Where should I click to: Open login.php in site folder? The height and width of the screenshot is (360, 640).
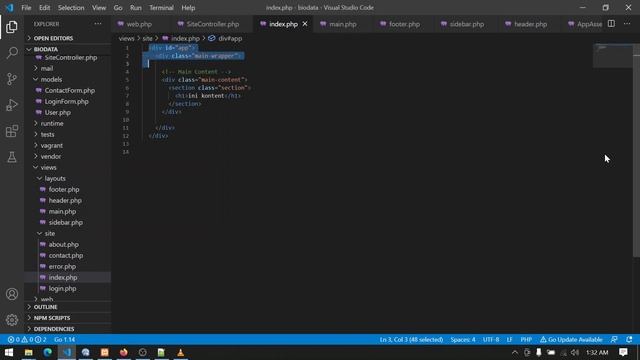(x=68, y=289)
